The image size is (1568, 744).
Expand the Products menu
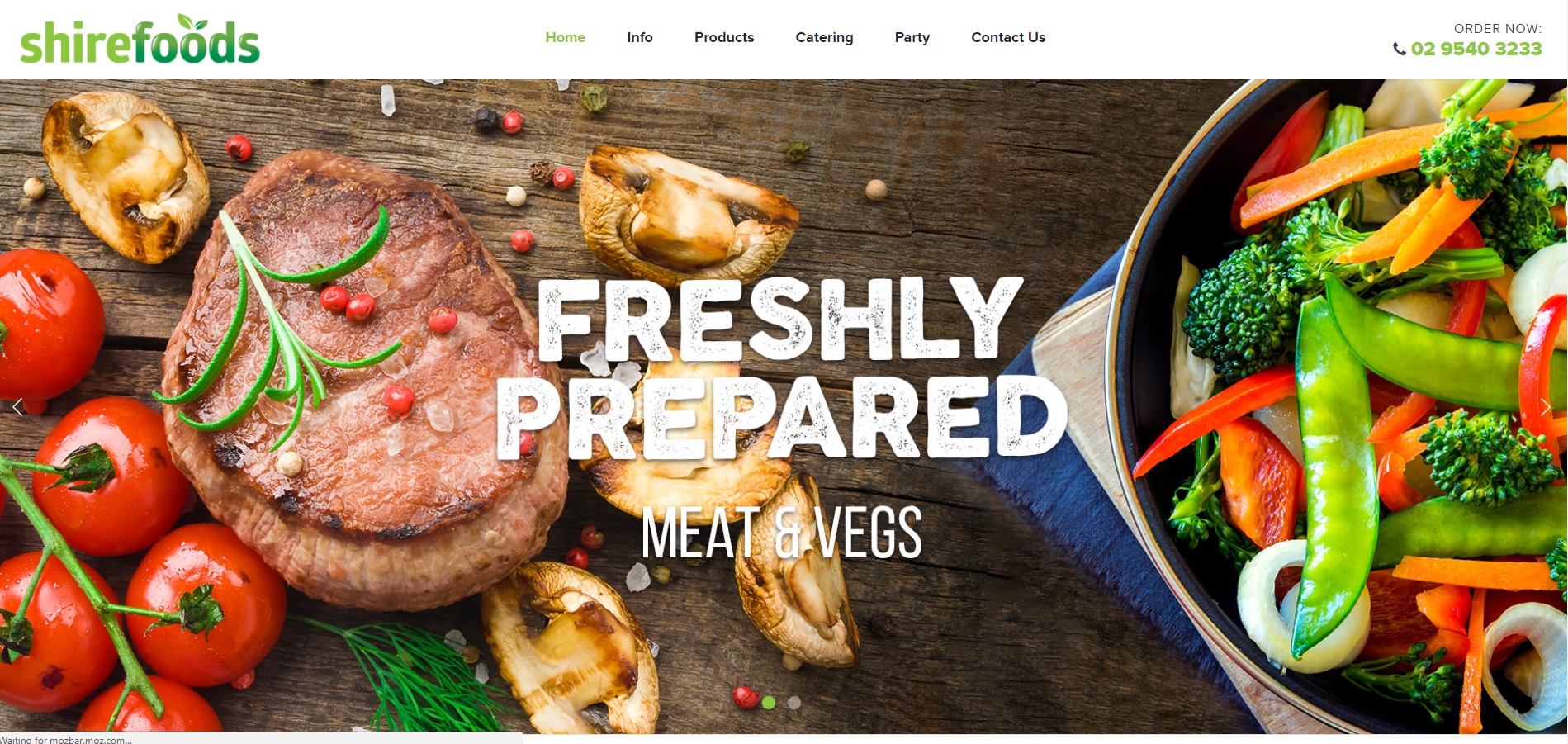pos(724,37)
